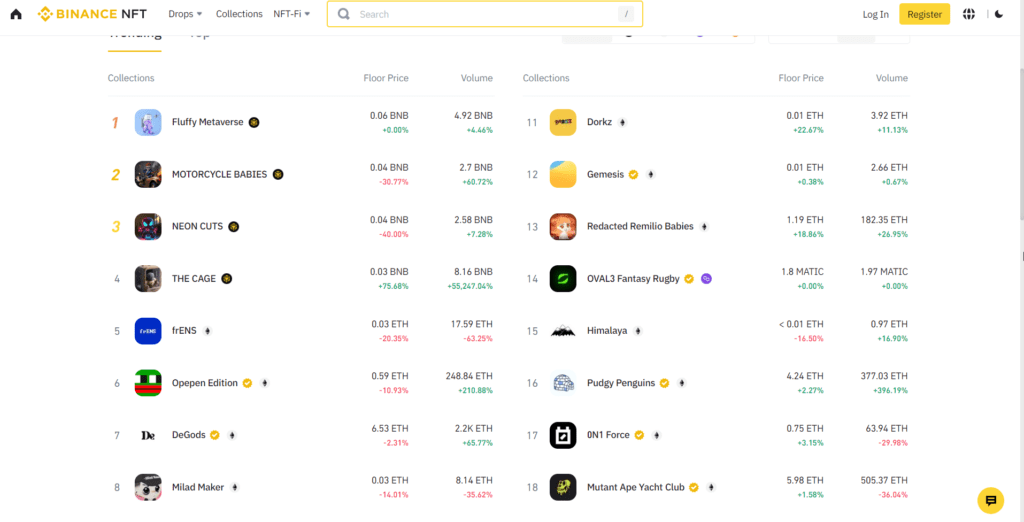Click the Binance NFT logo
This screenshot has height=522, width=1024.
[x=92, y=14]
